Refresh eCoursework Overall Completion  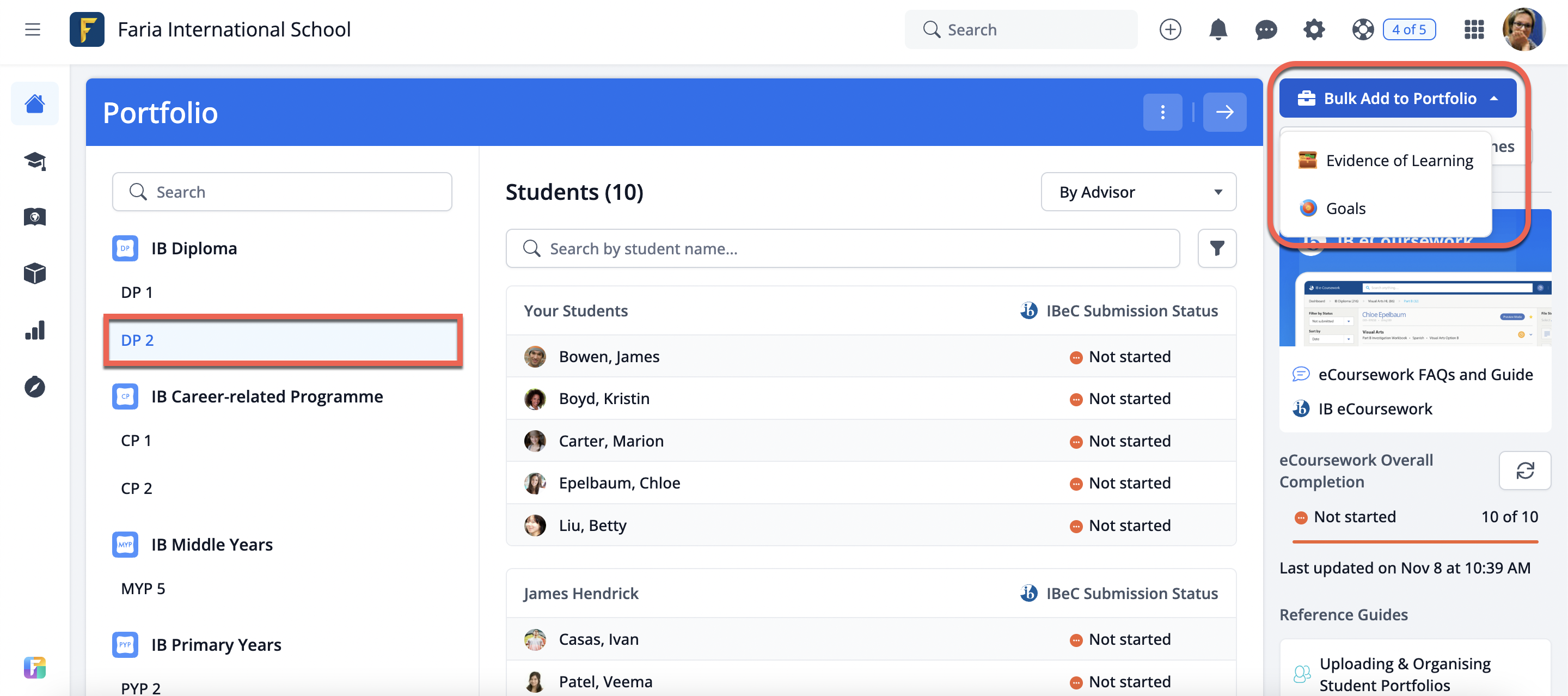tap(1524, 470)
